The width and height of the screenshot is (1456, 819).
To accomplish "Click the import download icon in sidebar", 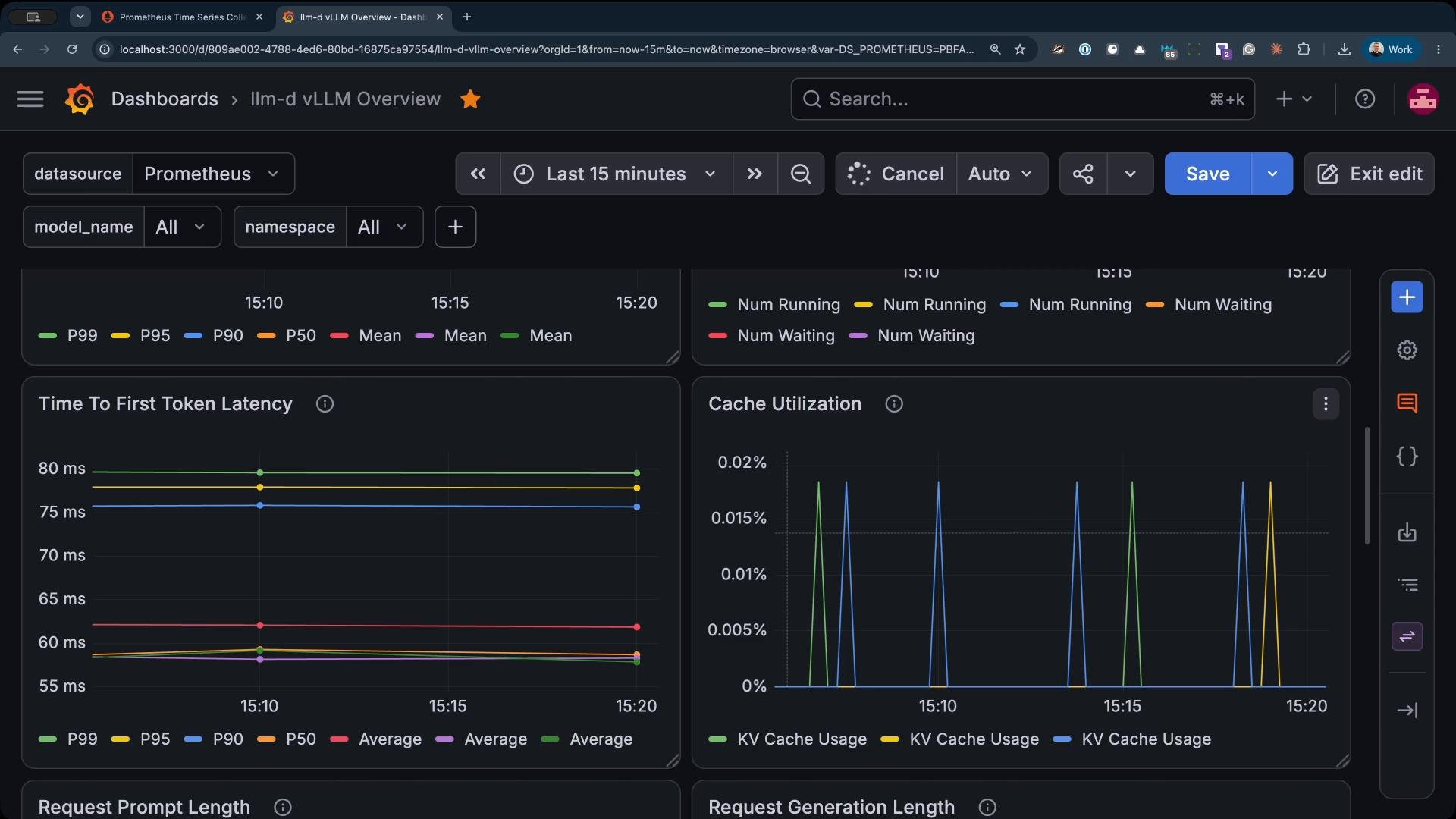I will [1407, 532].
